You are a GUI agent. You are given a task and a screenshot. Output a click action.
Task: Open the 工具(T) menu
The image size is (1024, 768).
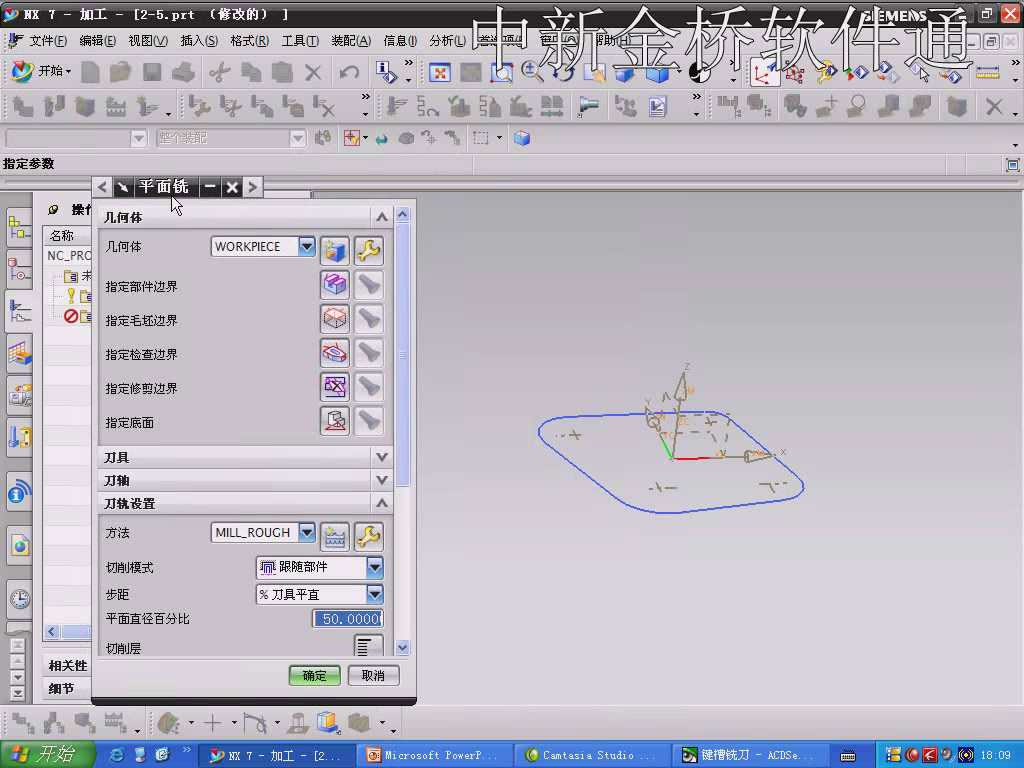[300, 40]
